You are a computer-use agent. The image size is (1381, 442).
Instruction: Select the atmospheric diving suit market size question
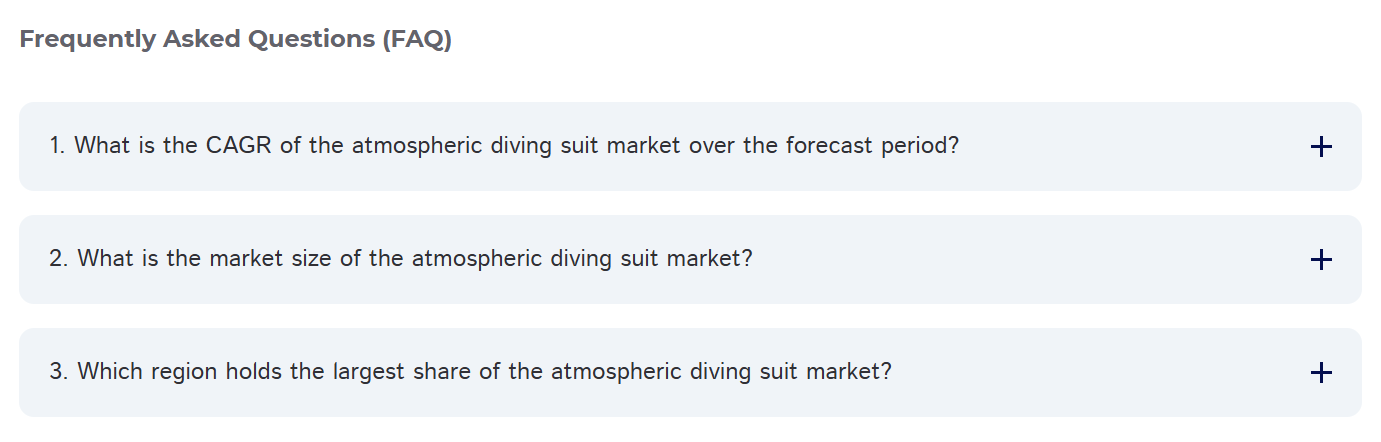click(400, 259)
